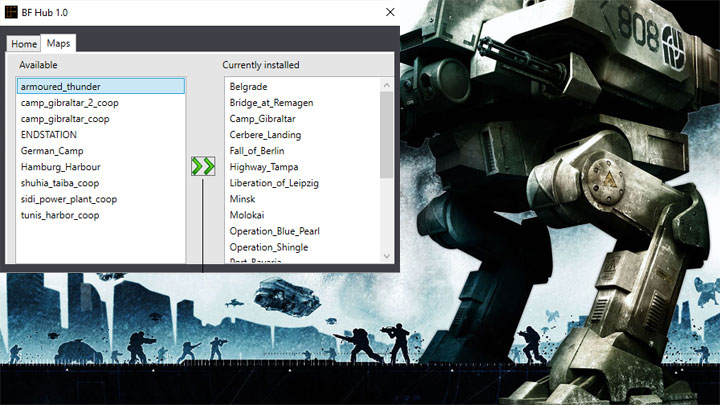Click scroll down arrow of installed list
The width and height of the screenshot is (720, 405).
[387, 256]
